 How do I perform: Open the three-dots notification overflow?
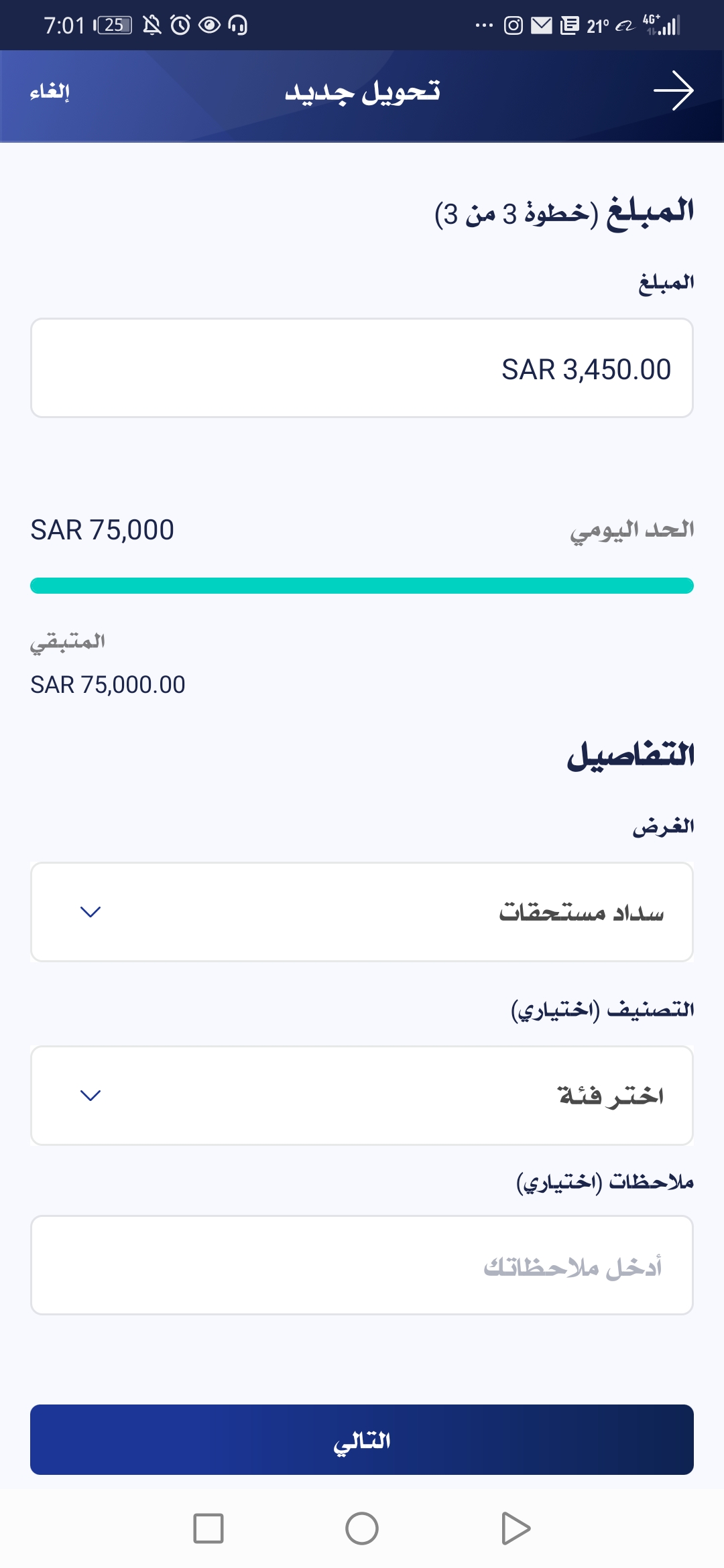coord(484,26)
